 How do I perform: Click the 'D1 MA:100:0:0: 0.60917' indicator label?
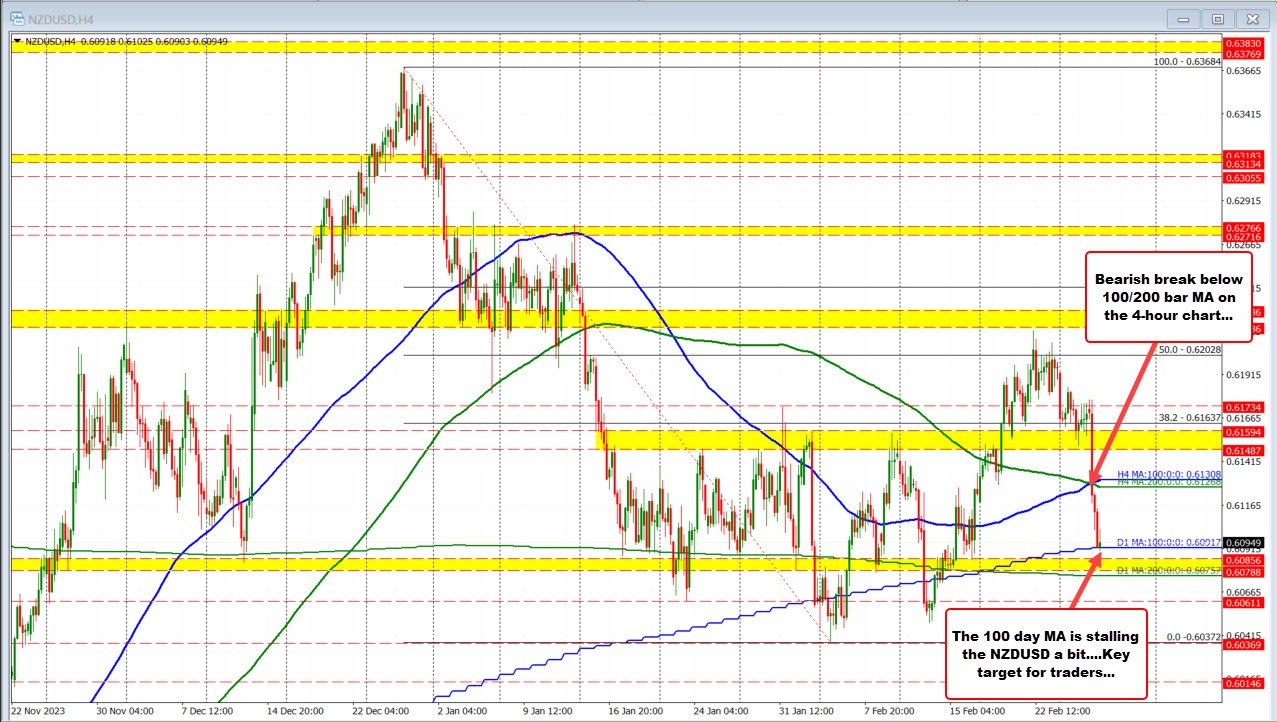(x=1169, y=542)
